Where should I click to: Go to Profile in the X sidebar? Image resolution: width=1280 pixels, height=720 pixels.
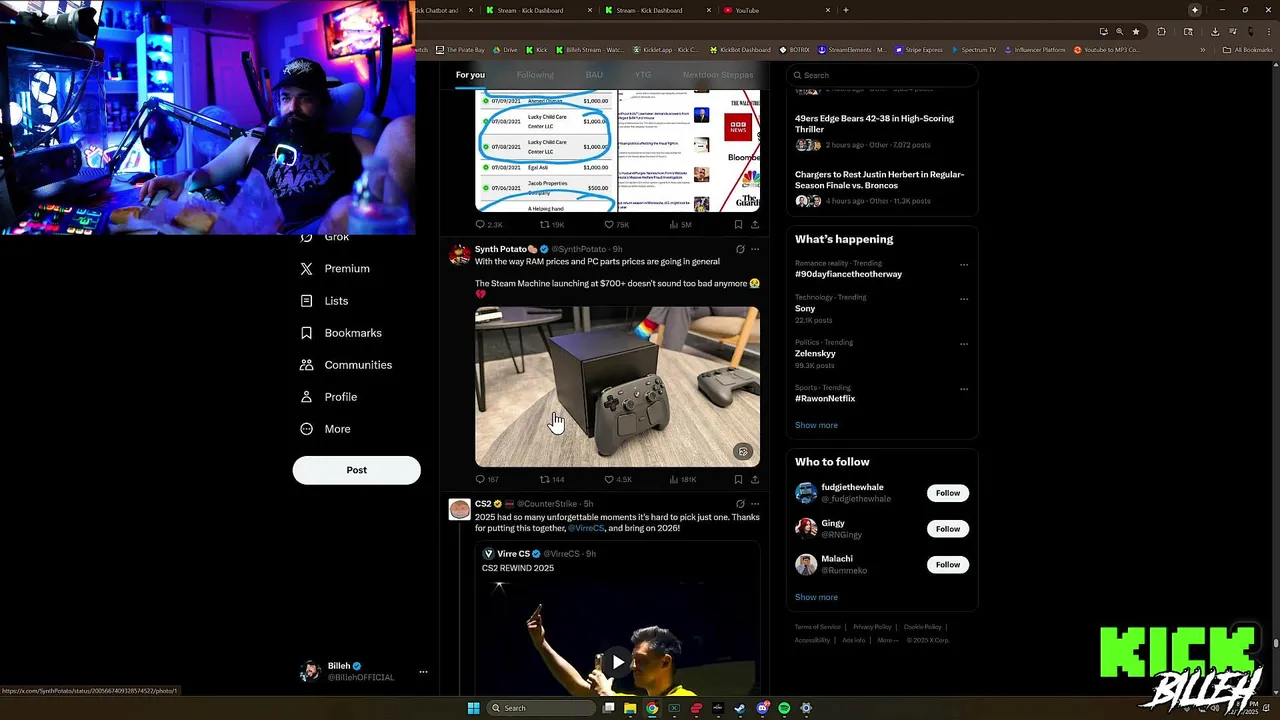pos(328,397)
